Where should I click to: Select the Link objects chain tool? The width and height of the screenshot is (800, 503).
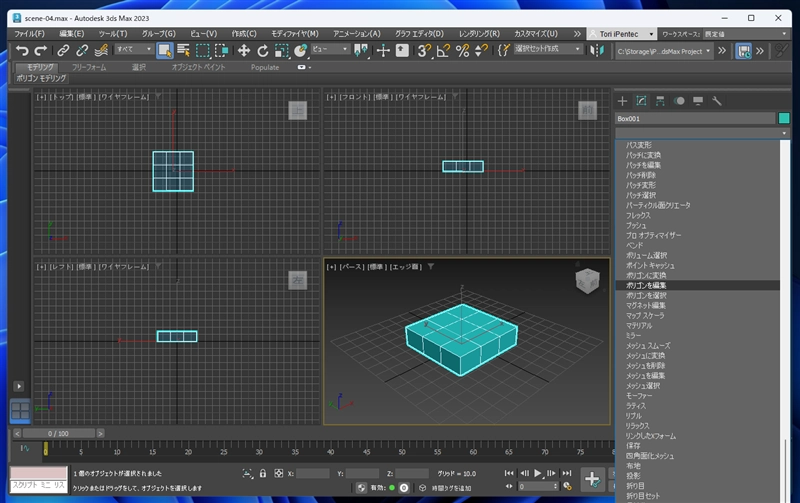tap(63, 50)
